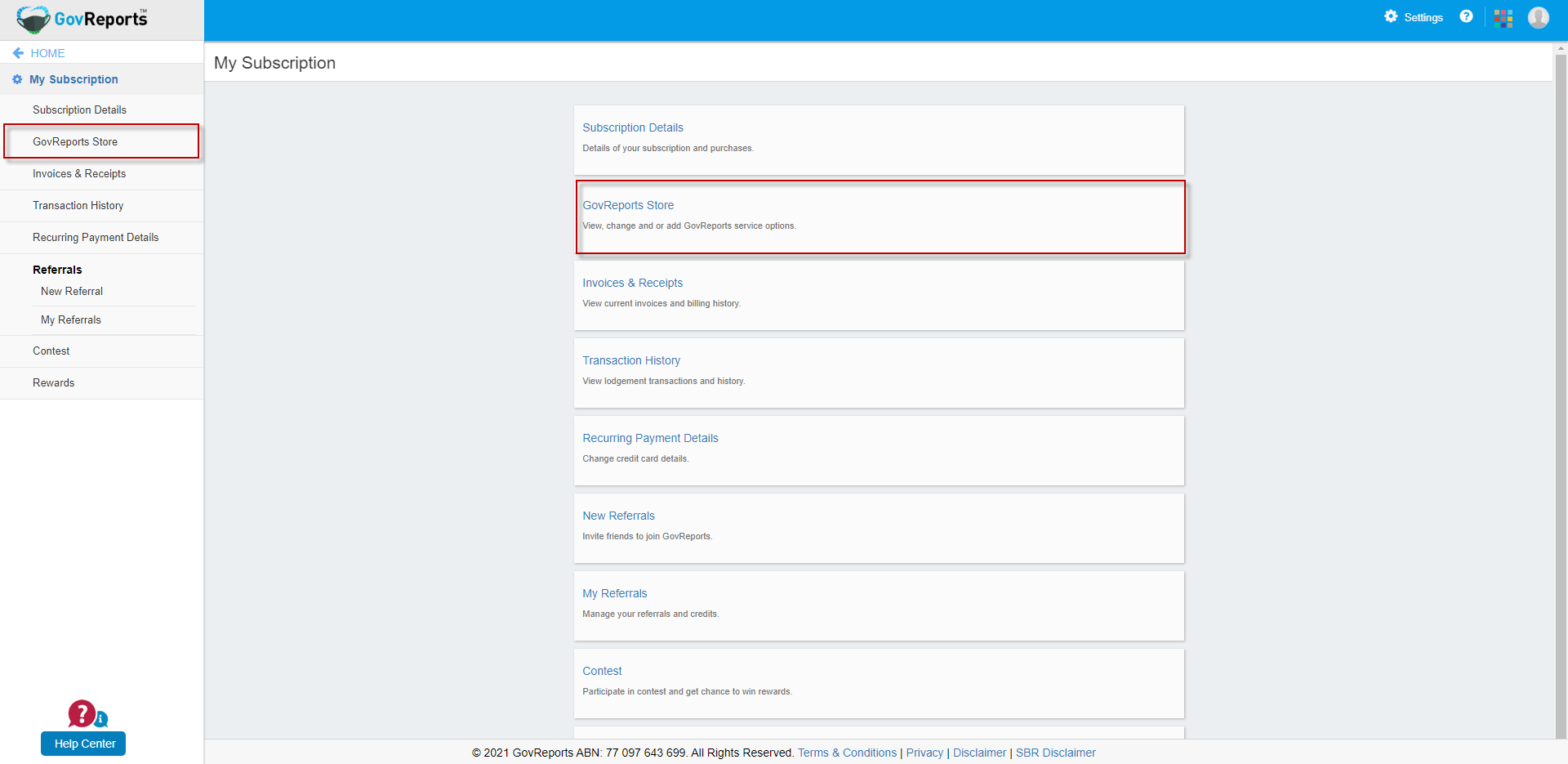1568x764 pixels.
Task: Open Transaction History in sidebar
Action: [x=78, y=205]
